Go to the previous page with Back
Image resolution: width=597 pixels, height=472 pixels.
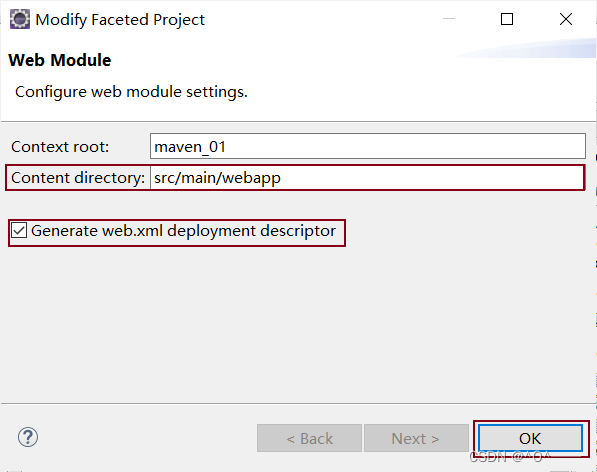click(309, 439)
